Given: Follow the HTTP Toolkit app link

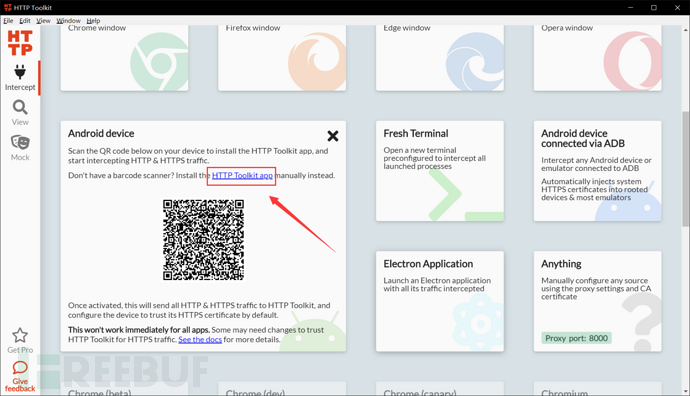Looking at the screenshot, I should pyautogui.click(x=242, y=176).
